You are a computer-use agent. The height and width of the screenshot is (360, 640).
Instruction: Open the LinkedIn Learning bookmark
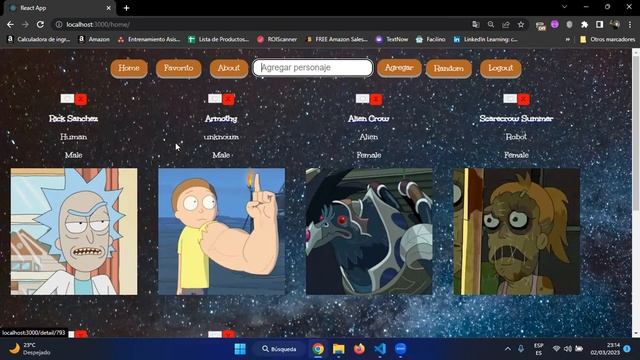485,39
